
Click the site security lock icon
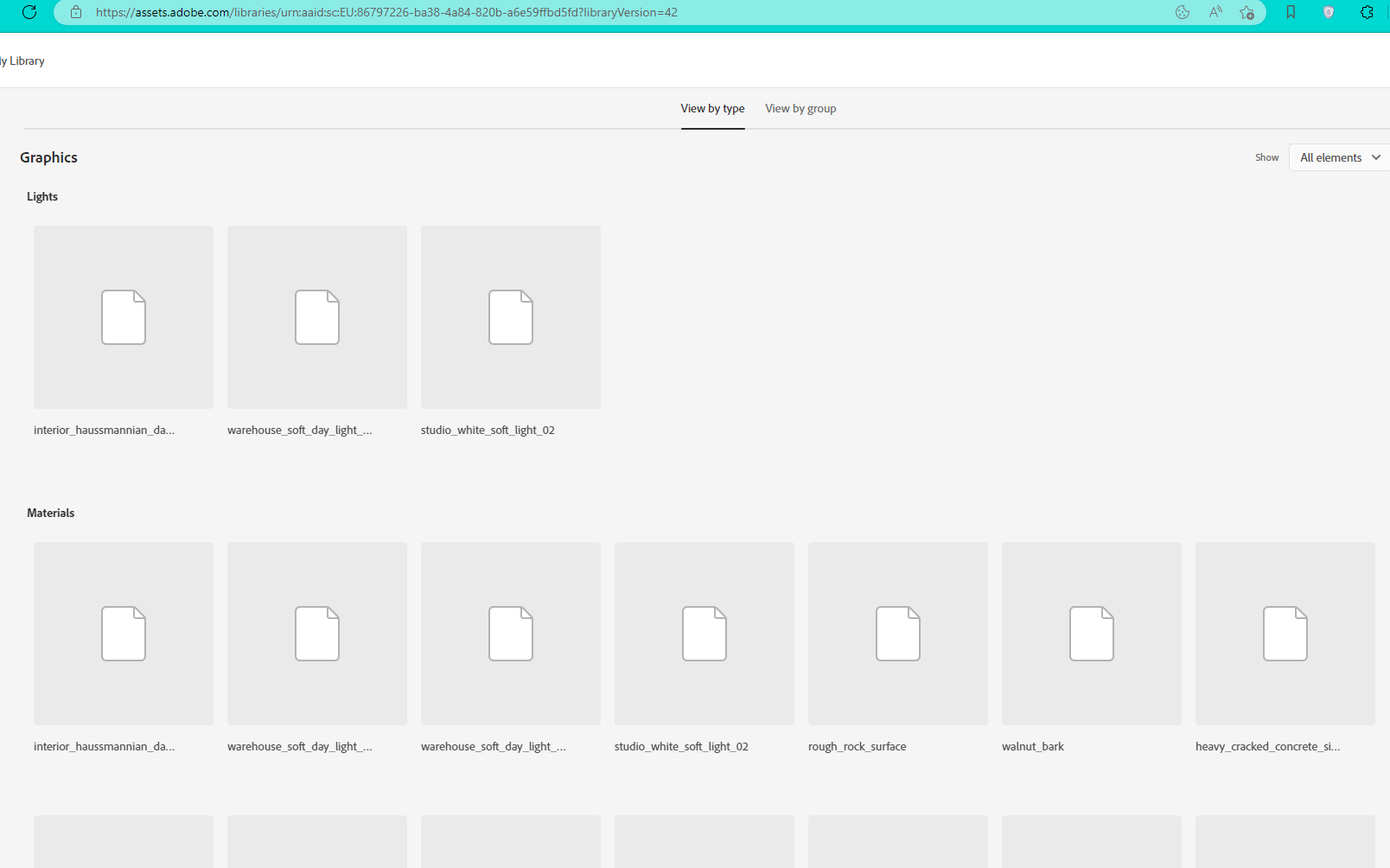click(x=76, y=13)
